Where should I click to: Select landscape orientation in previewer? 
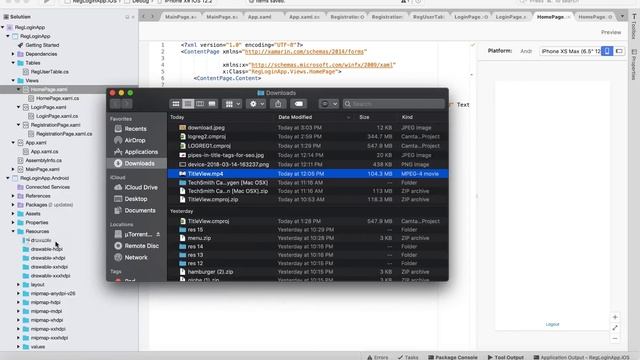[619, 51]
